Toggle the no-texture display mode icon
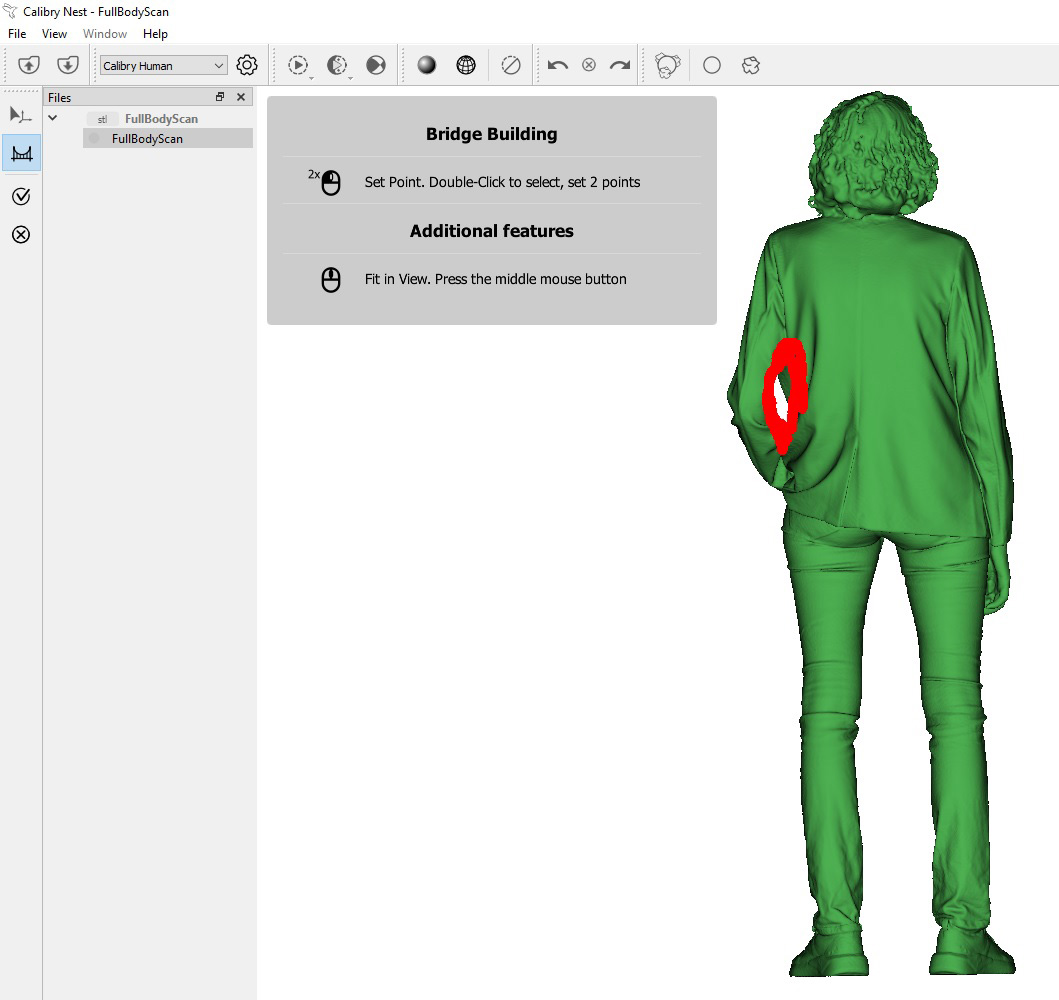 point(511,65)
